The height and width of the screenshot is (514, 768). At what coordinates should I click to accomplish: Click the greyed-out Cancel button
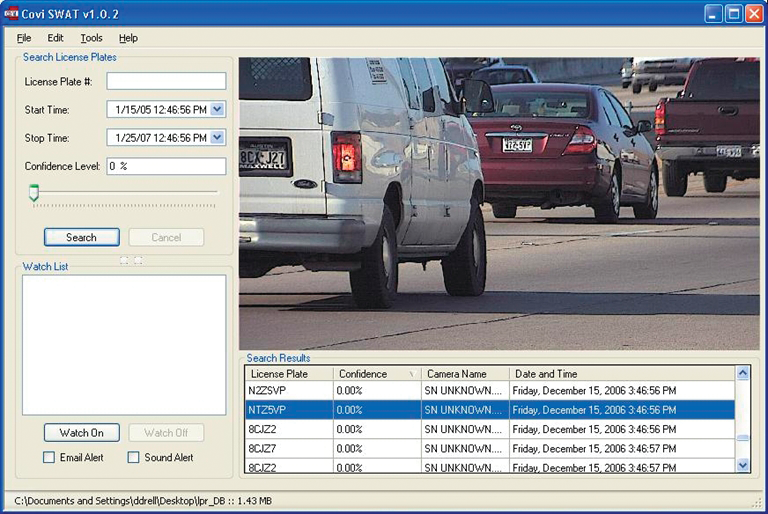point(166,237)
